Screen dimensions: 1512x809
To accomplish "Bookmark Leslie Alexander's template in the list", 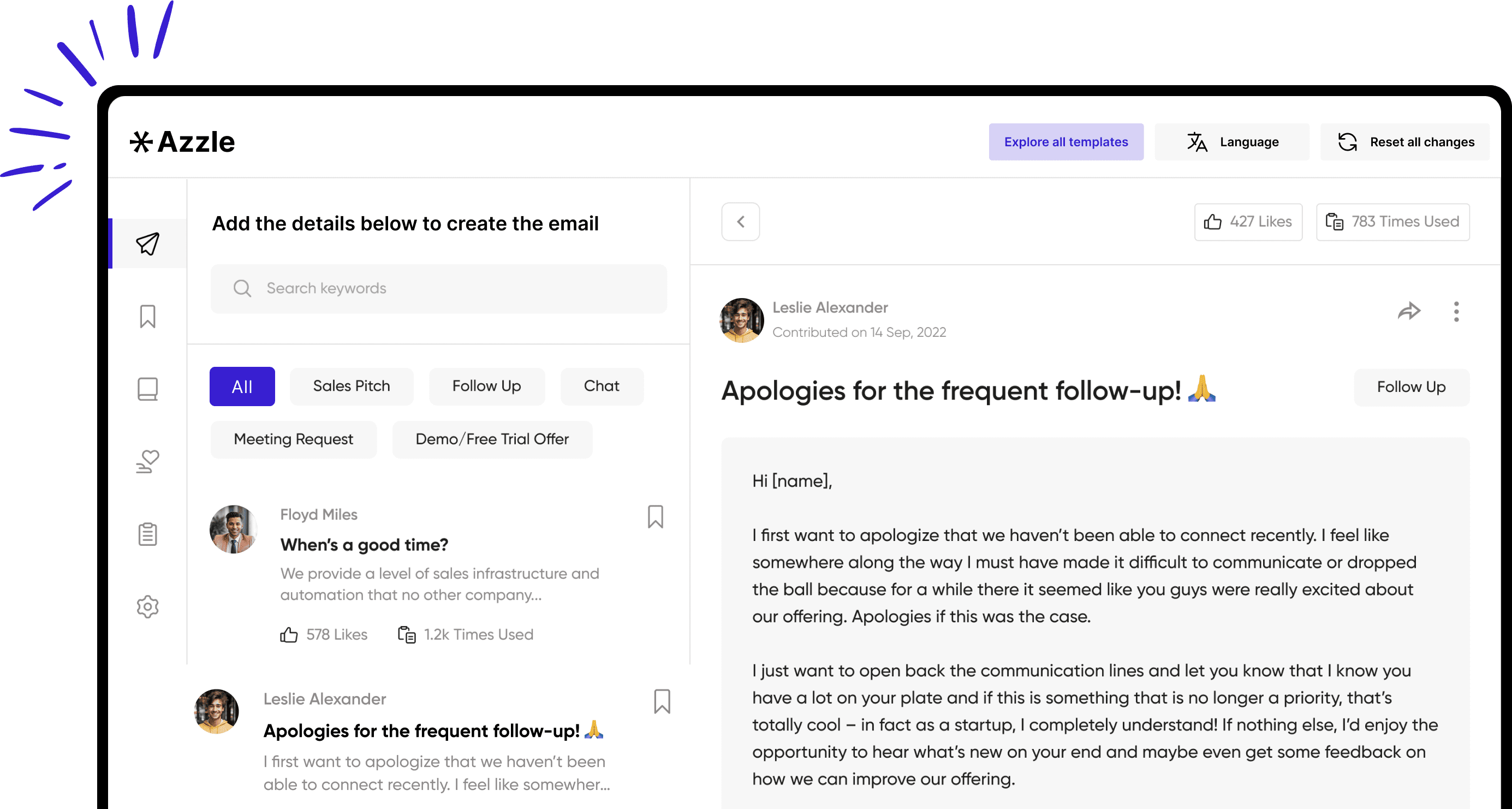I will point(662,701).
